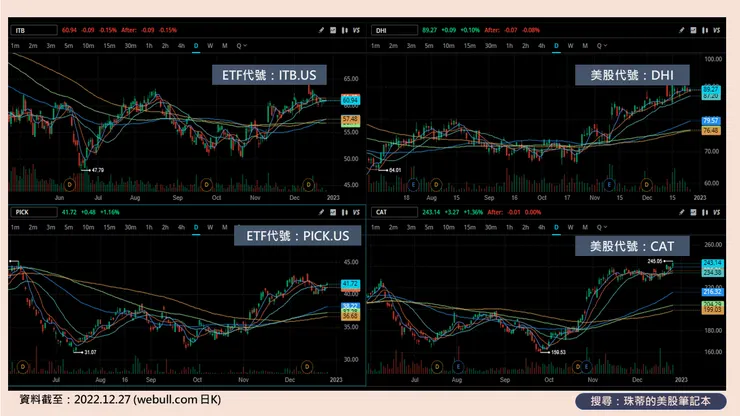Select the 5m timeframe in DHI panel

coord(429,46)
